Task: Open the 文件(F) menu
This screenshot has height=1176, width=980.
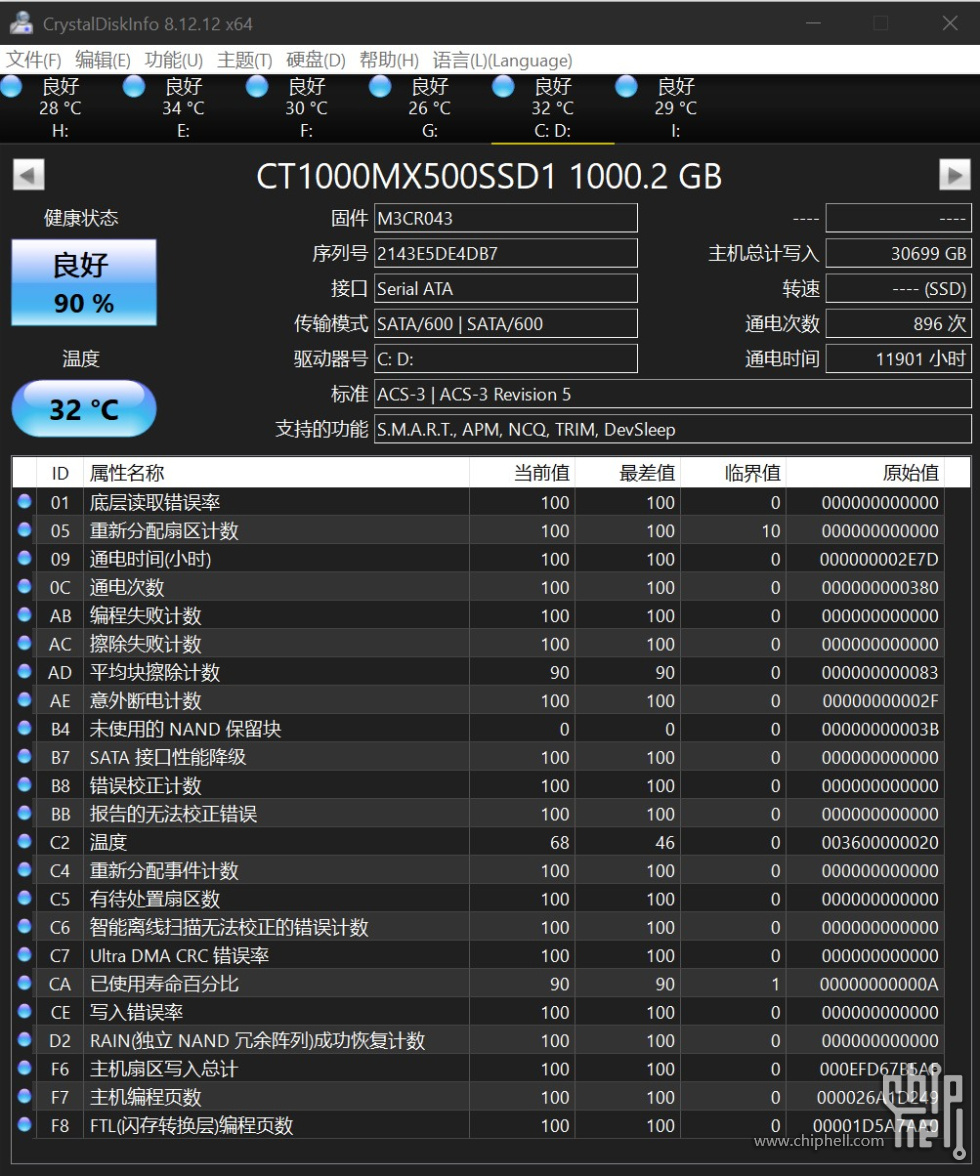Action: (34, 60)
